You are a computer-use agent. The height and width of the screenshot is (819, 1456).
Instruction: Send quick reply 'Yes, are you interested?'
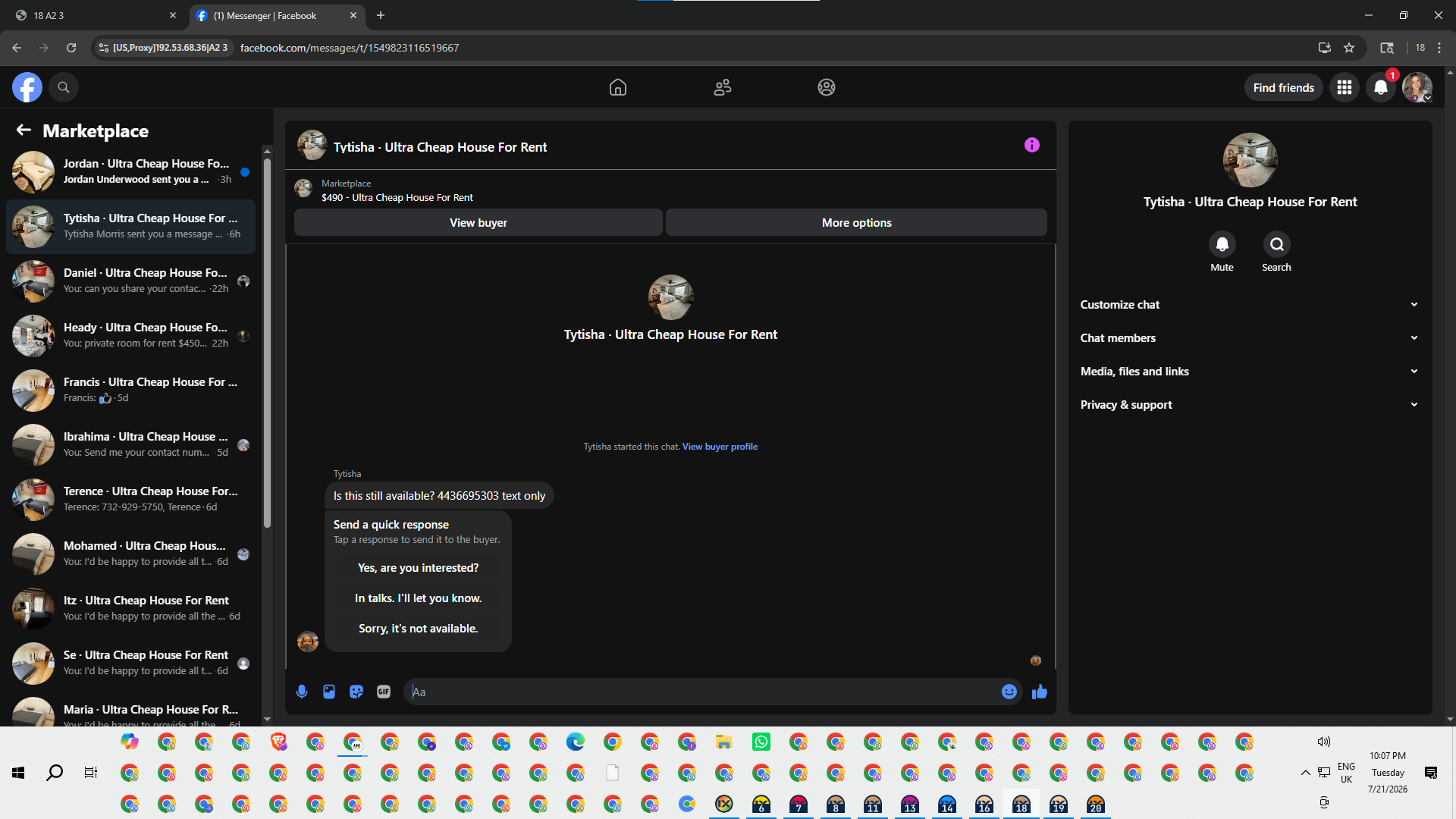[418, 568]
